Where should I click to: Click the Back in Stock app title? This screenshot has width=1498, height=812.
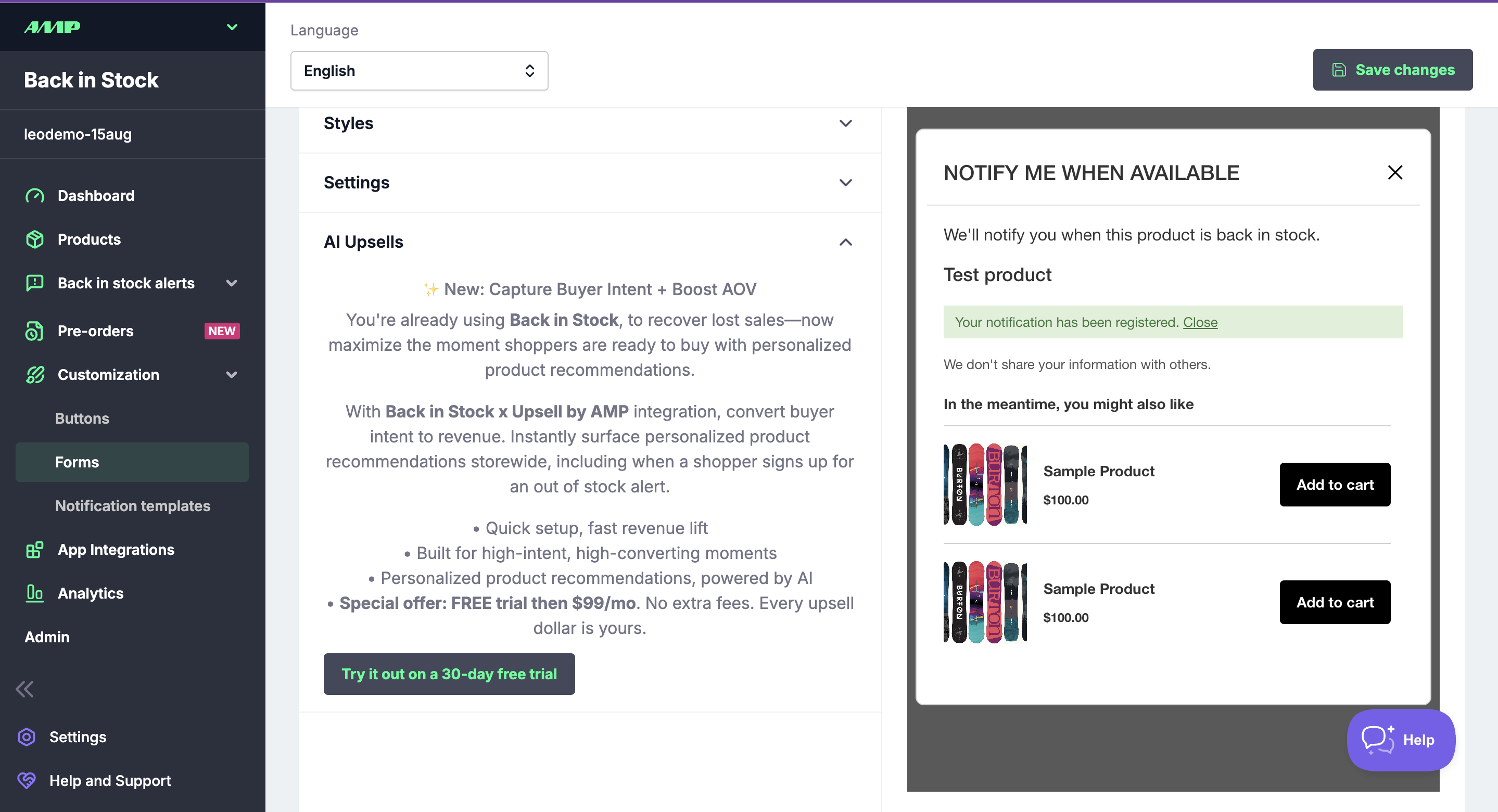pyautogui.click(x=91, y=80)
